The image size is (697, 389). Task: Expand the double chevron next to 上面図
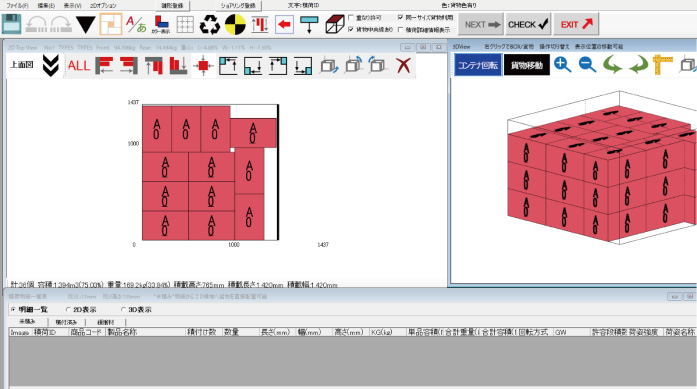51,65
